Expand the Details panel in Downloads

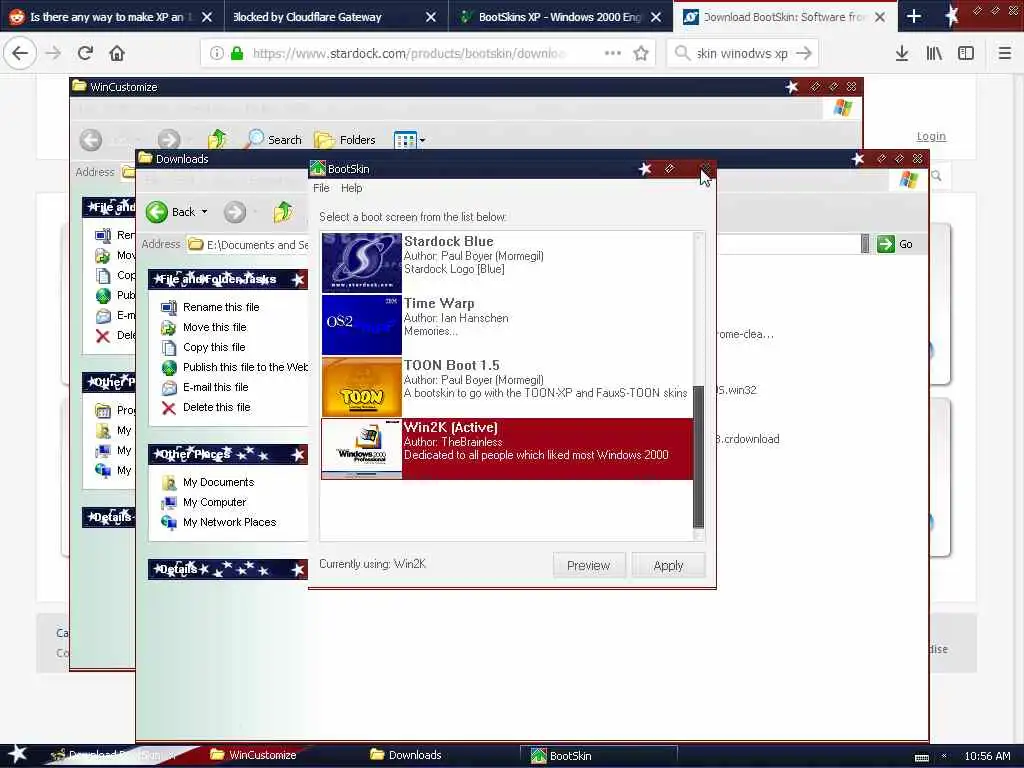coord(298,570)
